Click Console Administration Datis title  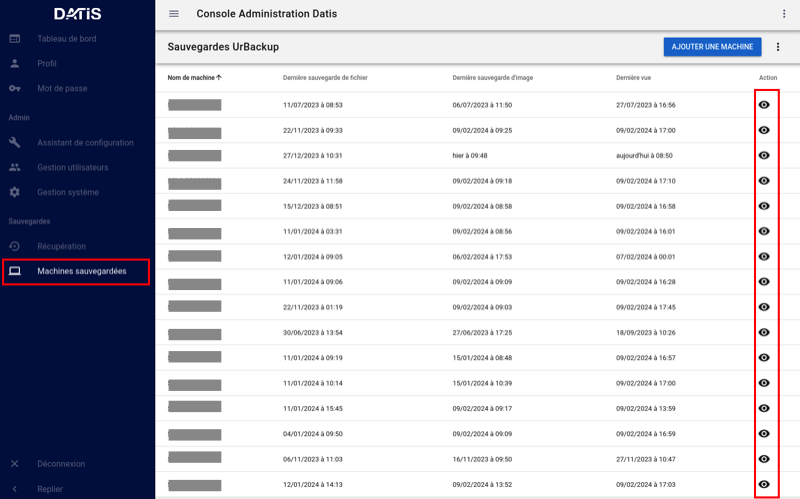[266, 14]
